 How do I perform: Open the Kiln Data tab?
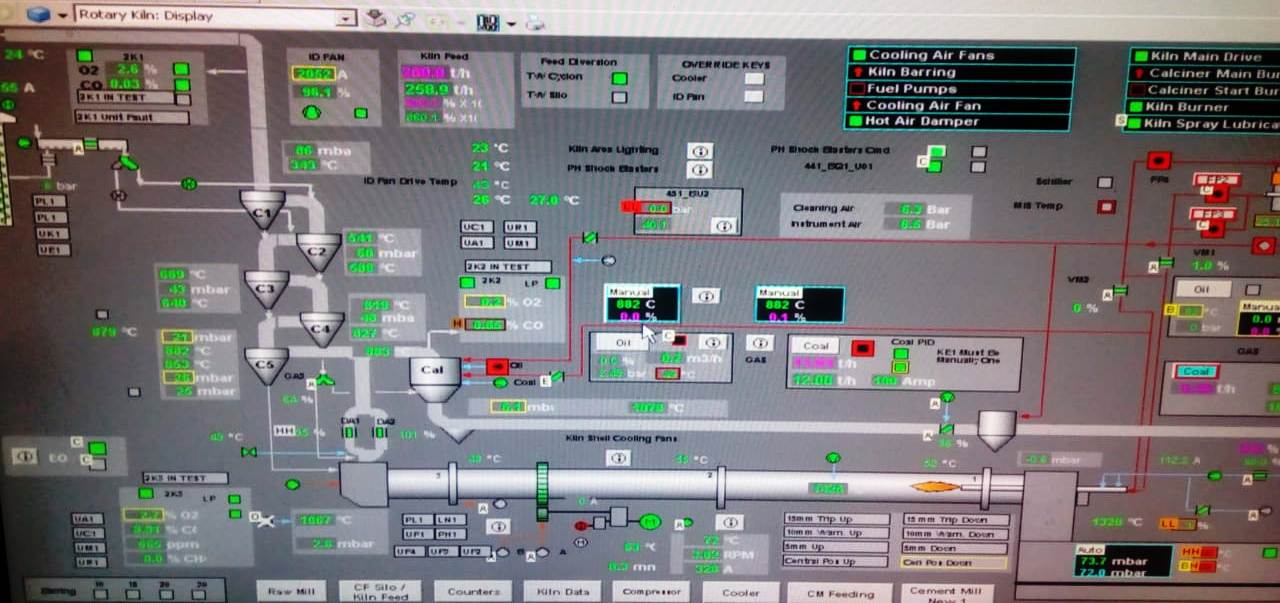click(563, 592)
